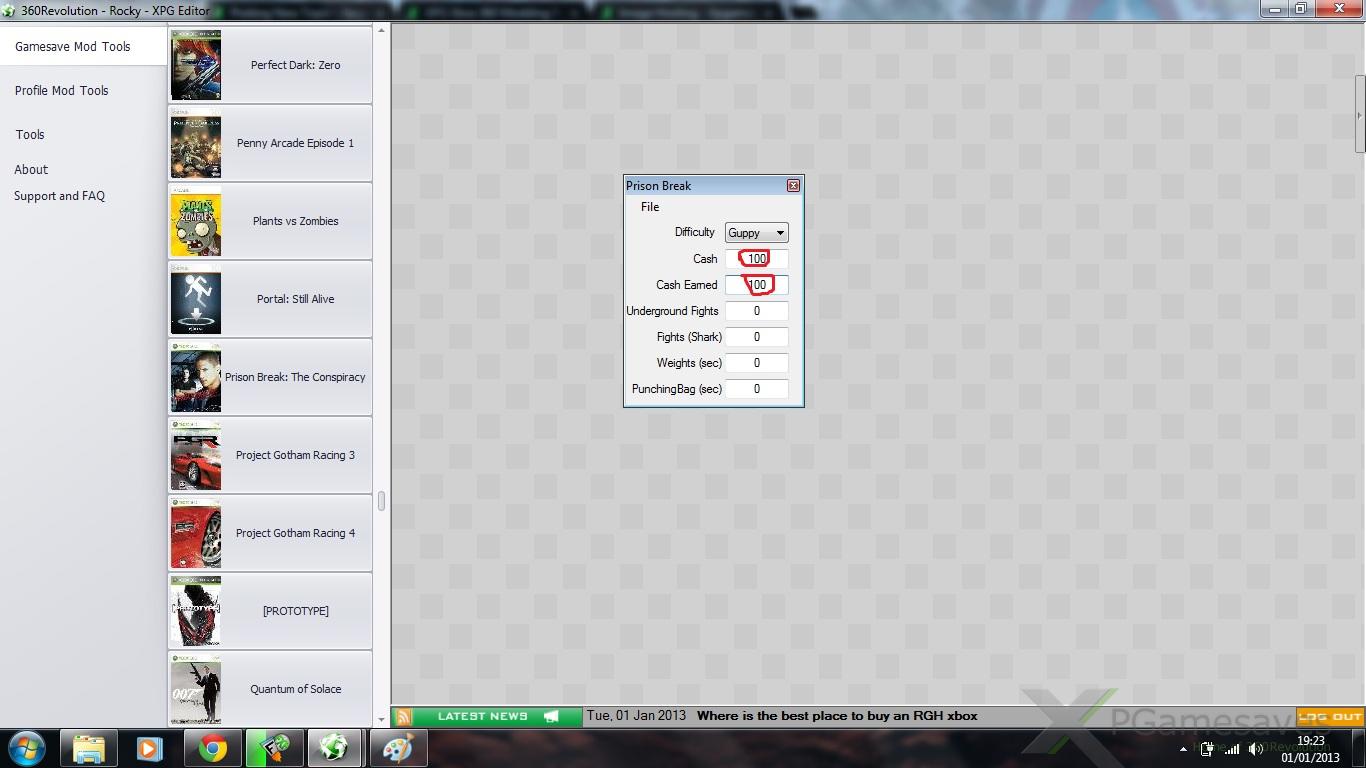Open Google Chrome from the taskbar
Screen dimensions: 1366x768
click(212, 748)
